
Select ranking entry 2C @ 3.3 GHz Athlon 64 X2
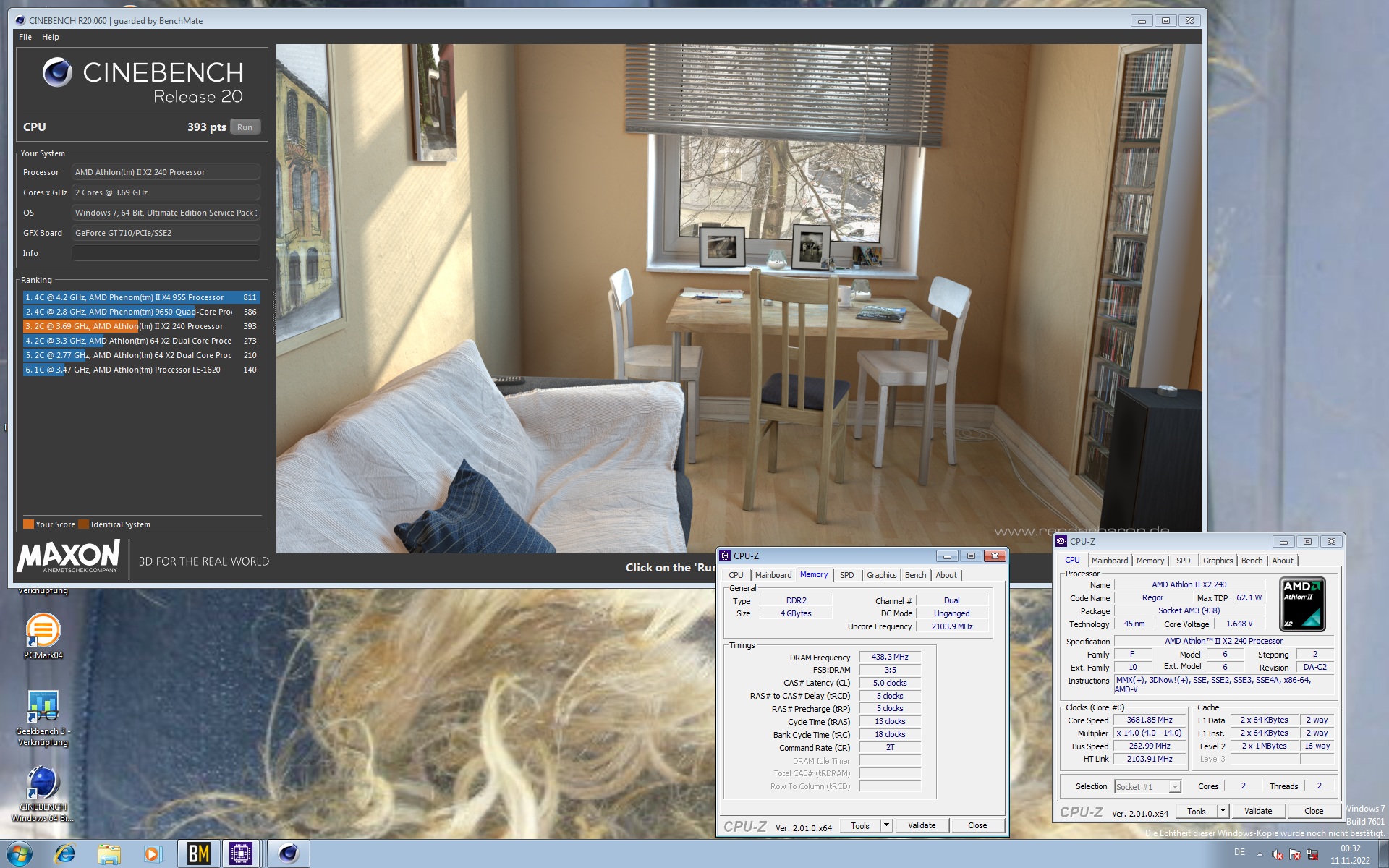141,341
